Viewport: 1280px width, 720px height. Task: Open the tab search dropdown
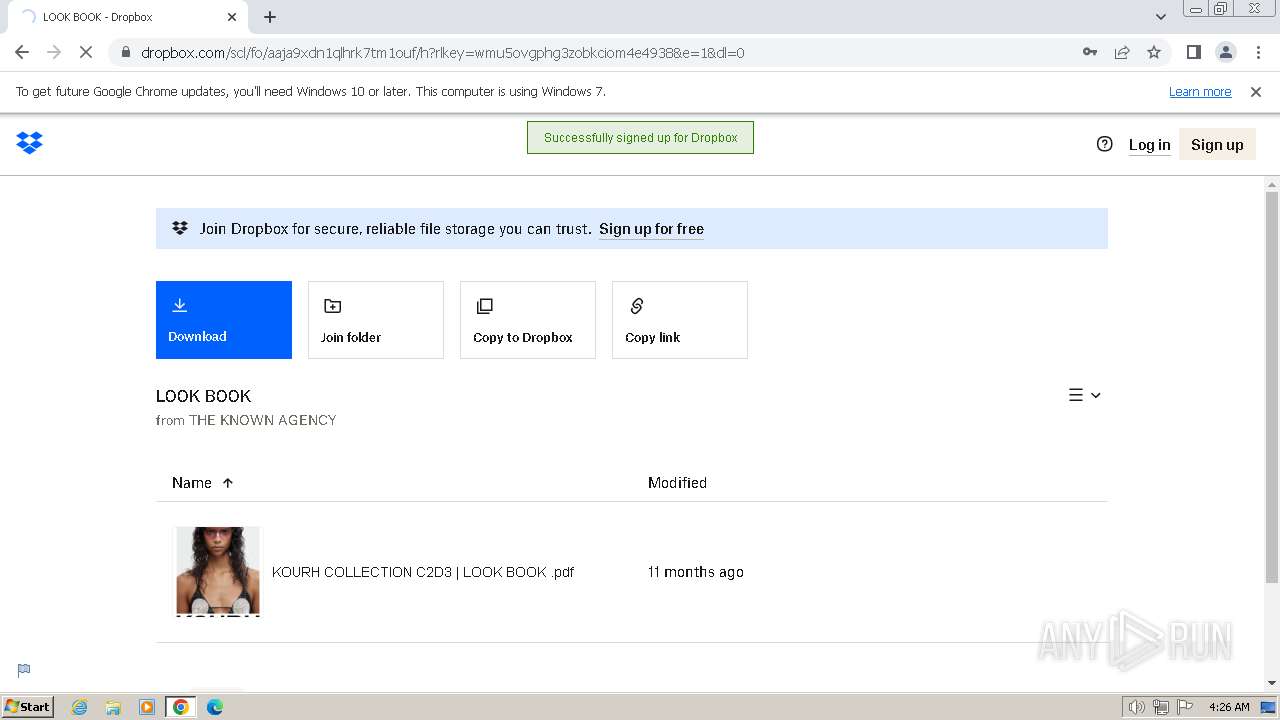click(x=1161, y=17)
